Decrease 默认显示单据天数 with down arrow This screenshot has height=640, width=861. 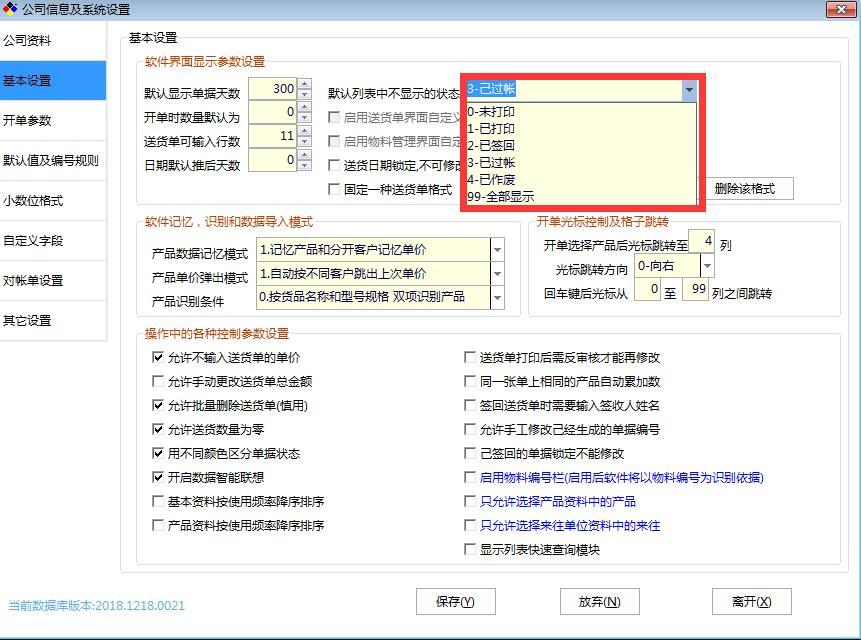pyautogui.click(x=305, y=94)
